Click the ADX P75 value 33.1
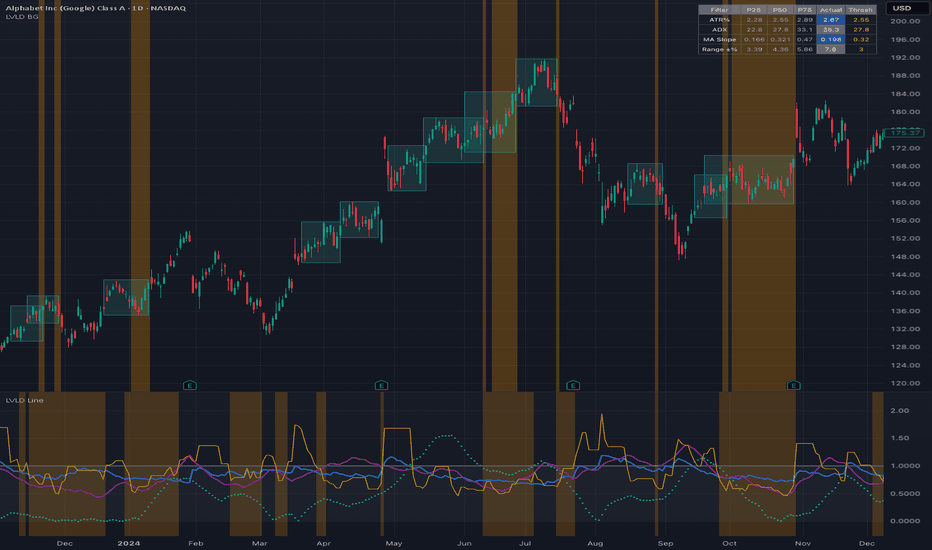The width and height of the screenshot is (932, 550). [x=805, y=29]
